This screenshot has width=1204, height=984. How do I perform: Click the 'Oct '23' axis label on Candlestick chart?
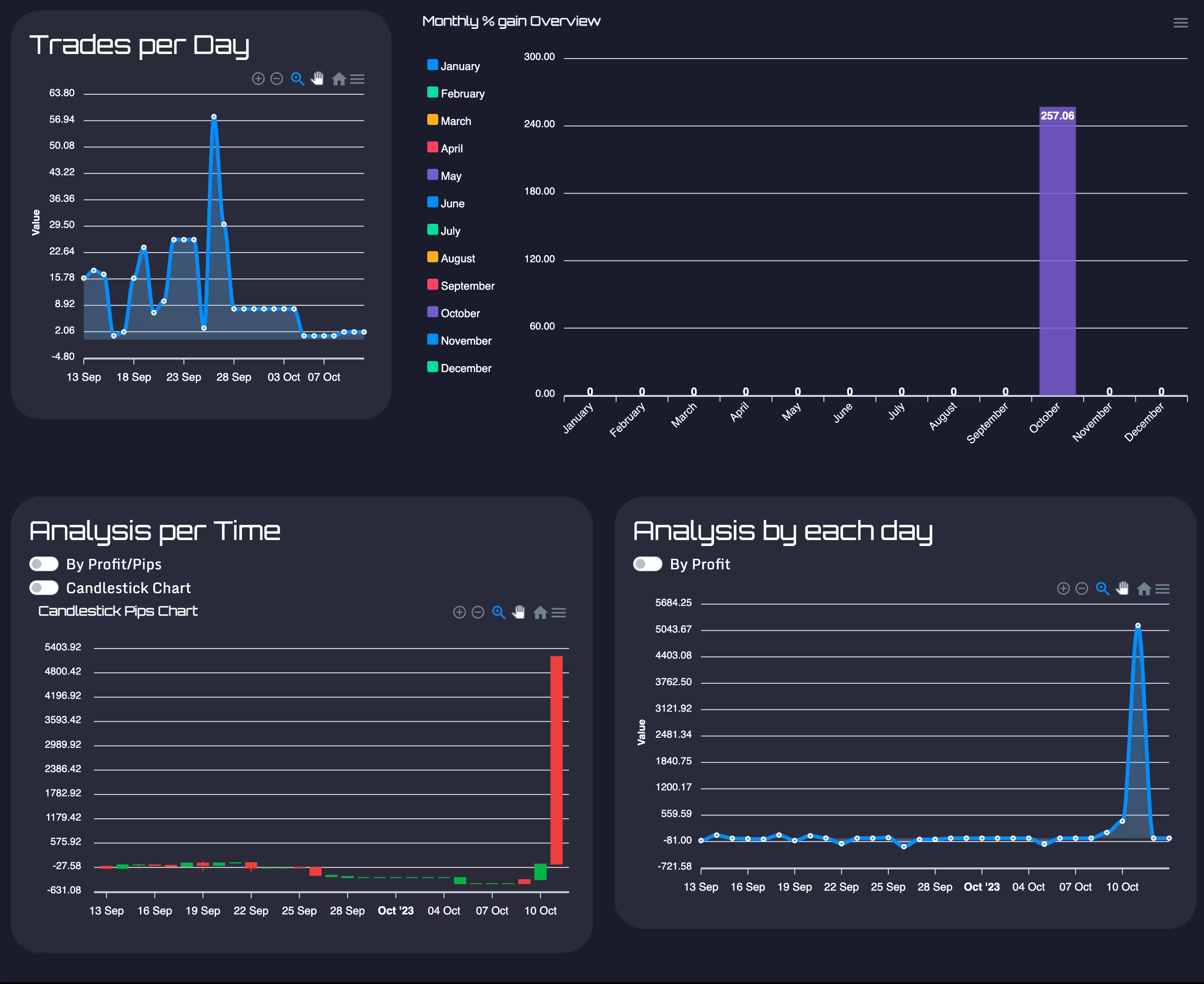click(x=396, y=910)
